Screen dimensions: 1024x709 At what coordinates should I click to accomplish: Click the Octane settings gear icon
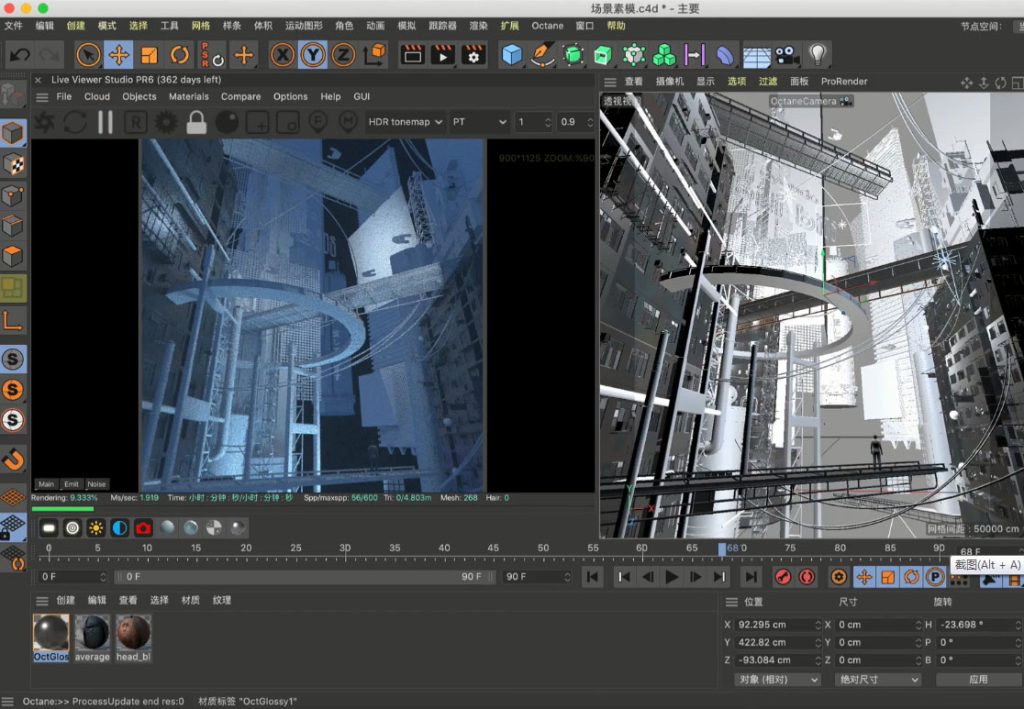tap(166, 122)
